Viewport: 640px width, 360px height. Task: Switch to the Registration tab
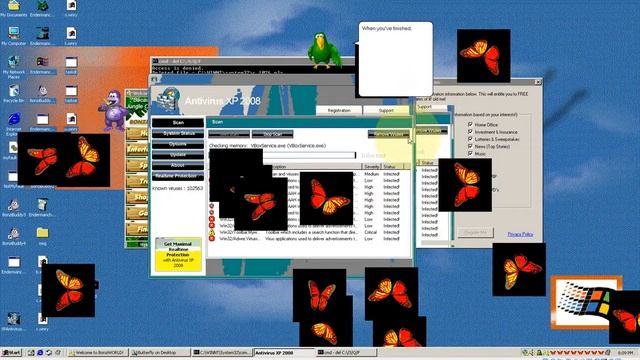339,110
